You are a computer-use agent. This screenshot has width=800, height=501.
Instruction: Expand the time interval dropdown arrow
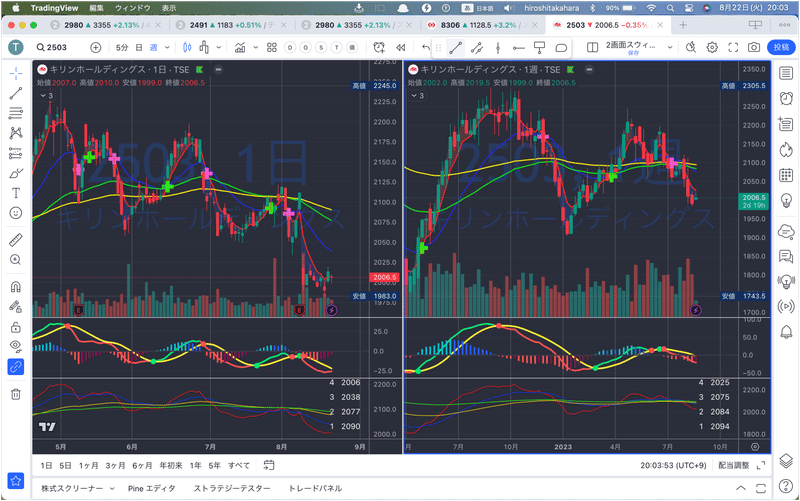167,47
